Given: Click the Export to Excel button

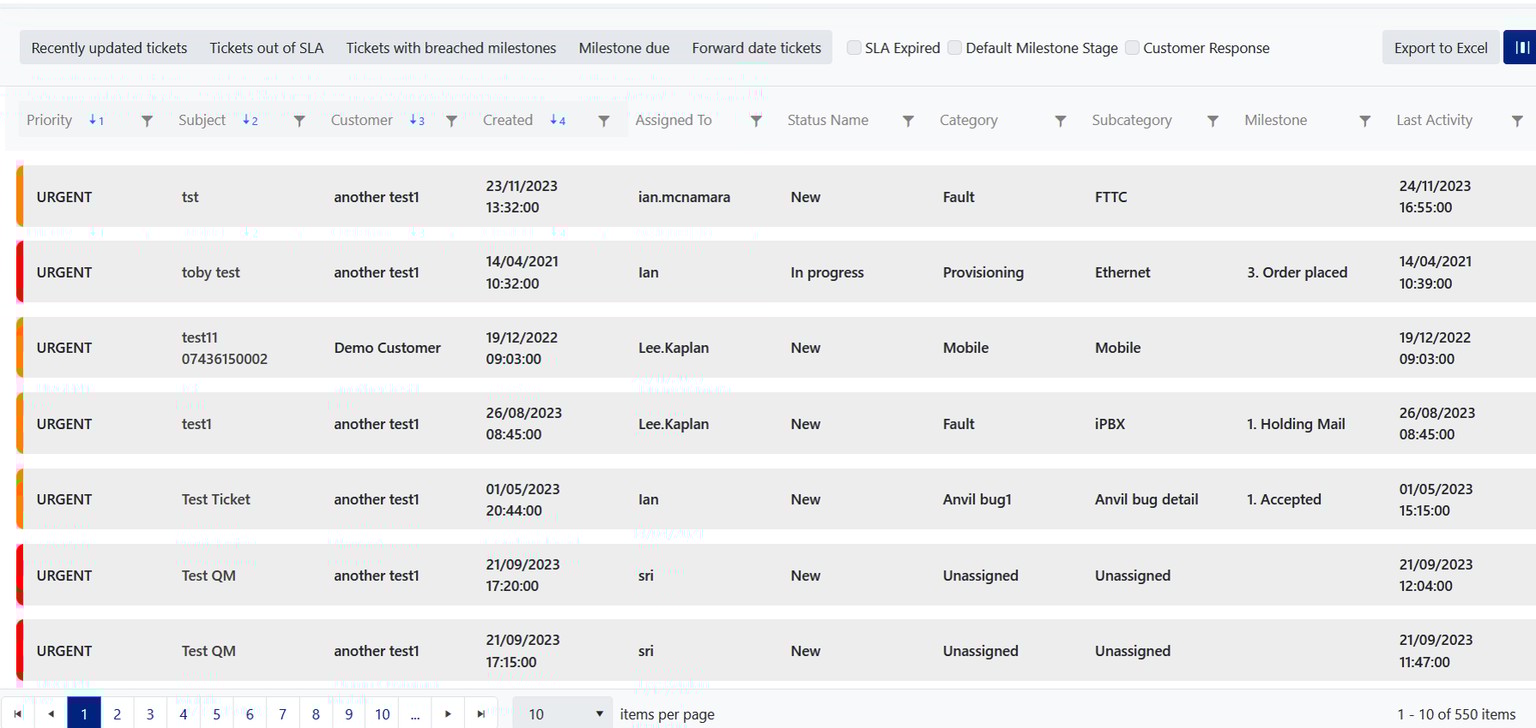Looking at the screenshot, I should point(1440,48).
